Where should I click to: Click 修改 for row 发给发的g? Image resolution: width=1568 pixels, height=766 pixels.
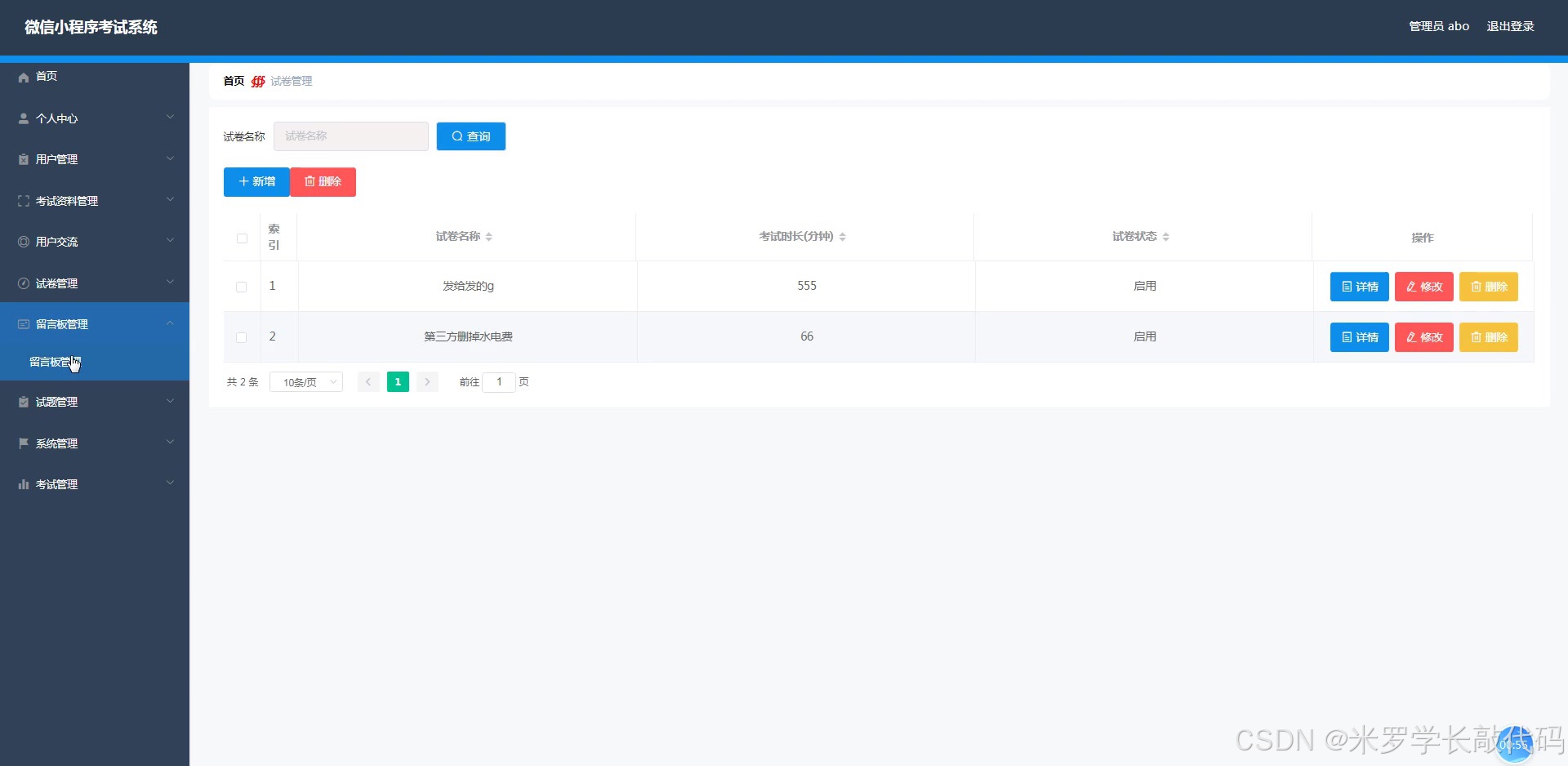coord(1424,287)
